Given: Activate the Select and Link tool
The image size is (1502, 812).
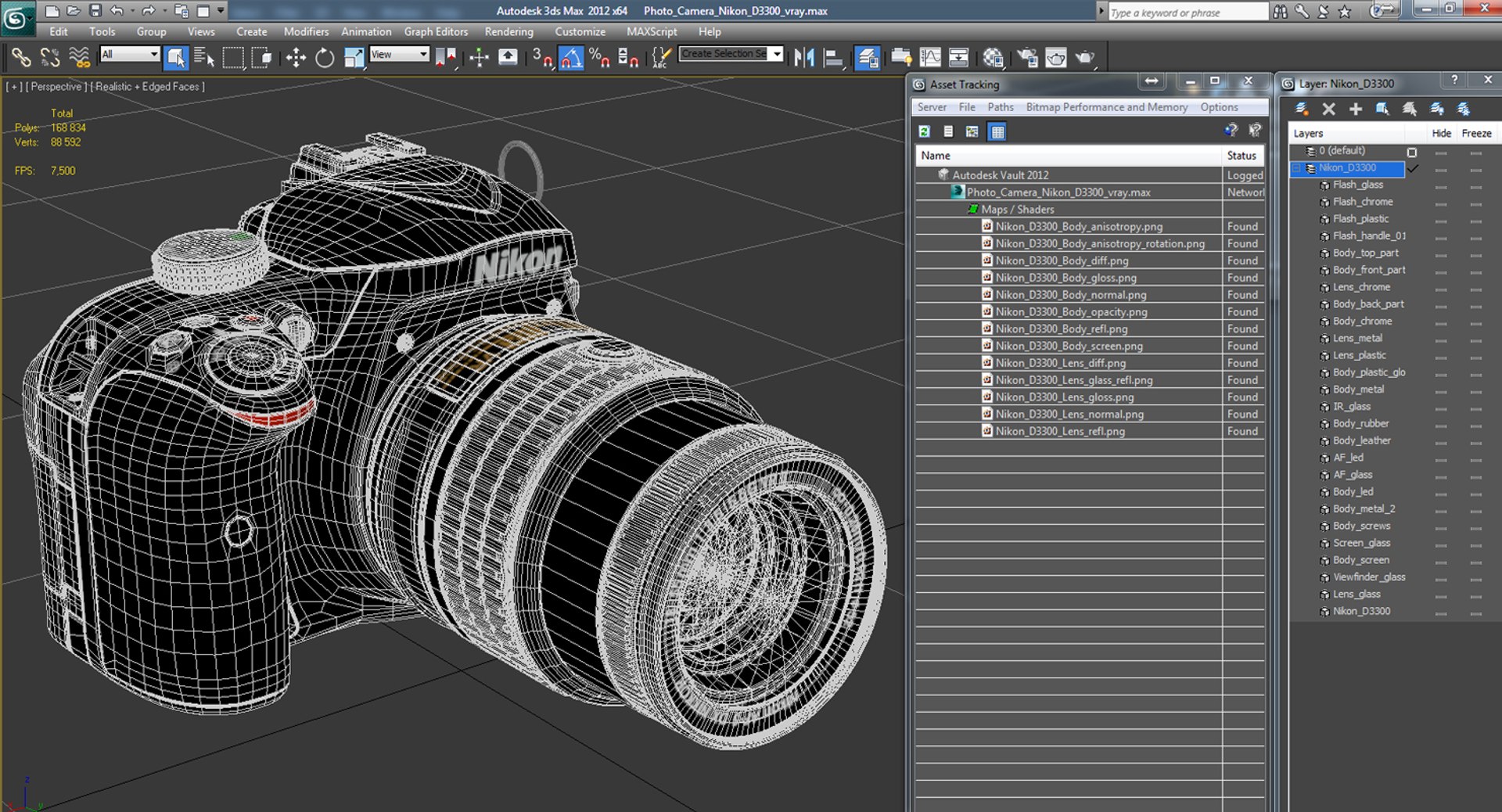Looking at the screenshot, I should pos(21,57).
